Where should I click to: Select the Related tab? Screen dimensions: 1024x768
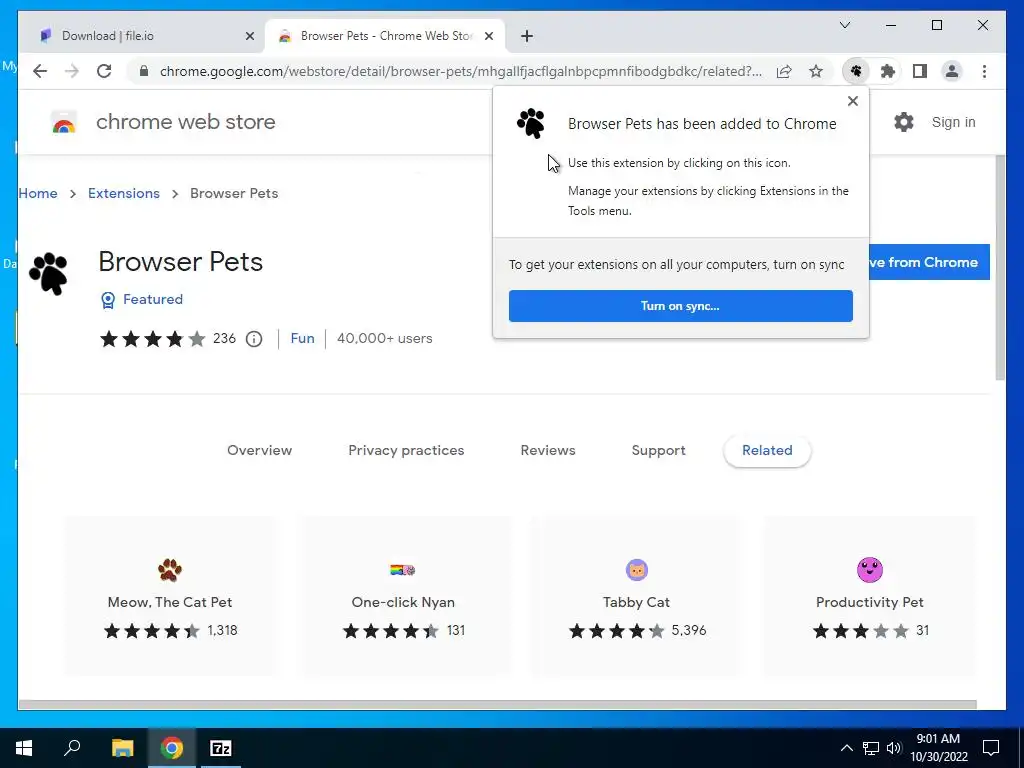coord(767,451)
